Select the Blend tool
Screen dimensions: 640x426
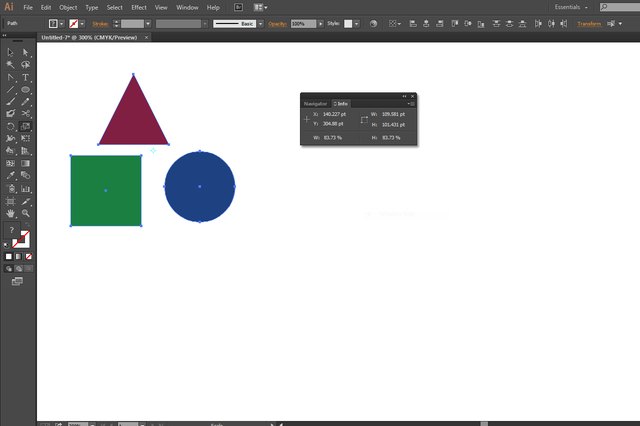pyautogui.click(x=25, y=175)
